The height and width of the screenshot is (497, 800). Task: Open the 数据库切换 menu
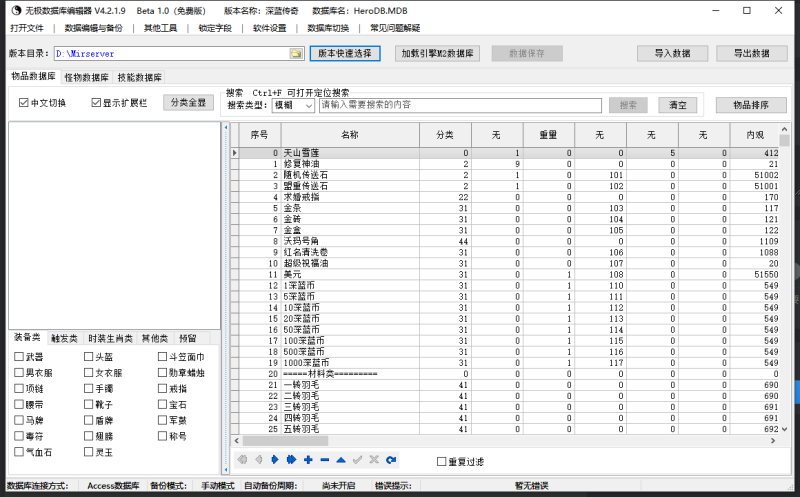pos(328,28)
